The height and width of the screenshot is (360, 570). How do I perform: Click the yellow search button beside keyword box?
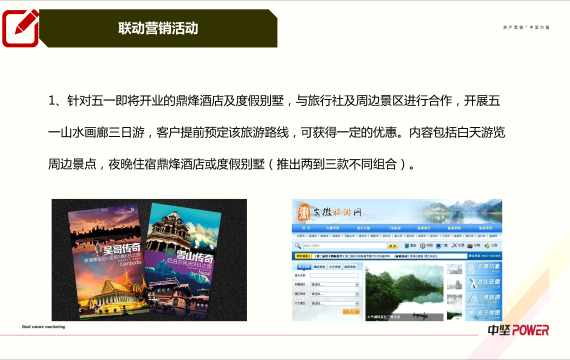(393, 246)
